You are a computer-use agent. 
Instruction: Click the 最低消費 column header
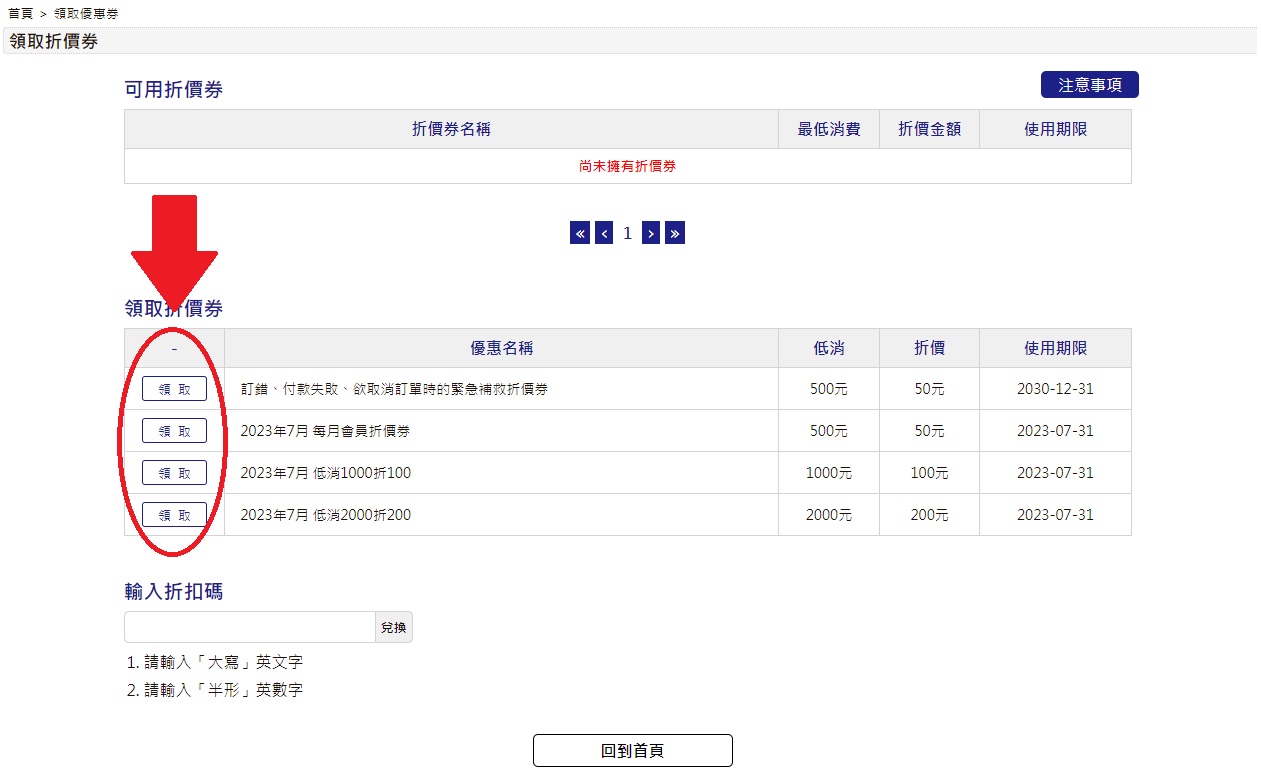828,129
